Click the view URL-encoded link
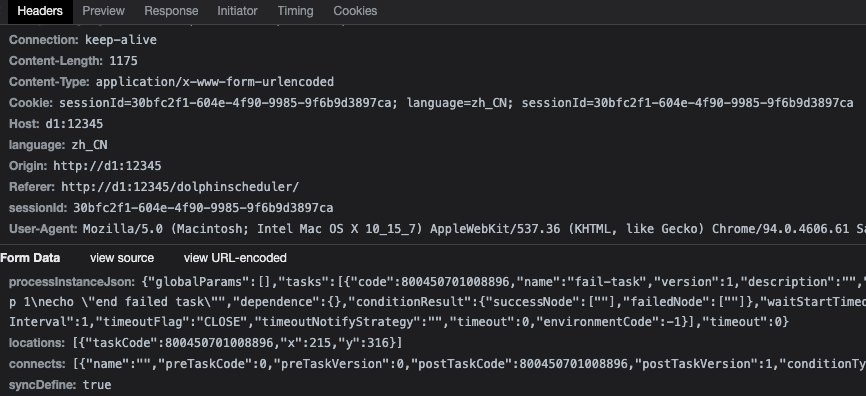866x396 pixels. pyautogui.click(x=235, y=258)
